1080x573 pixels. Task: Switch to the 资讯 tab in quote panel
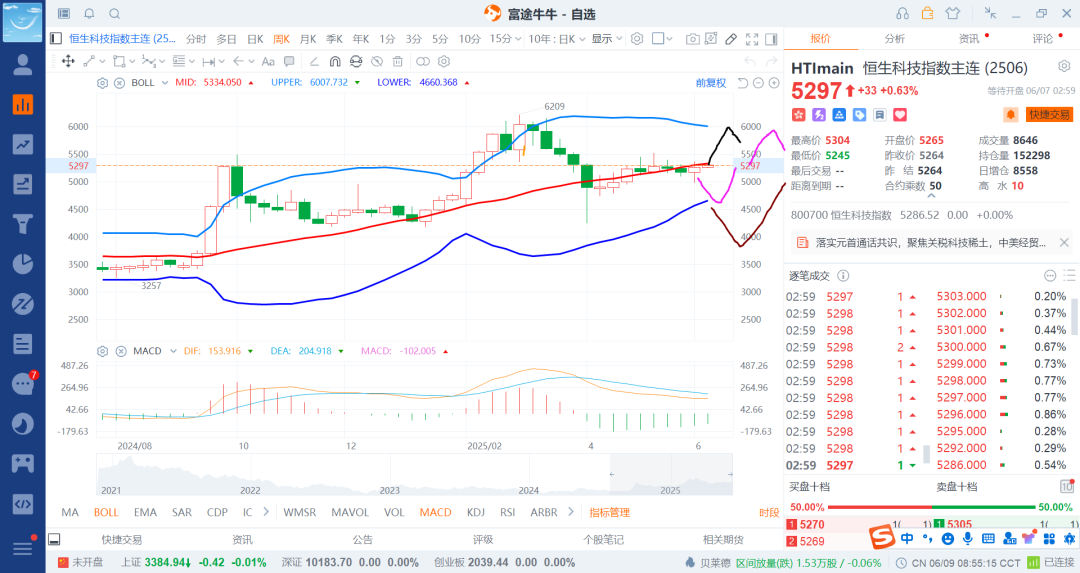(969, 39)
